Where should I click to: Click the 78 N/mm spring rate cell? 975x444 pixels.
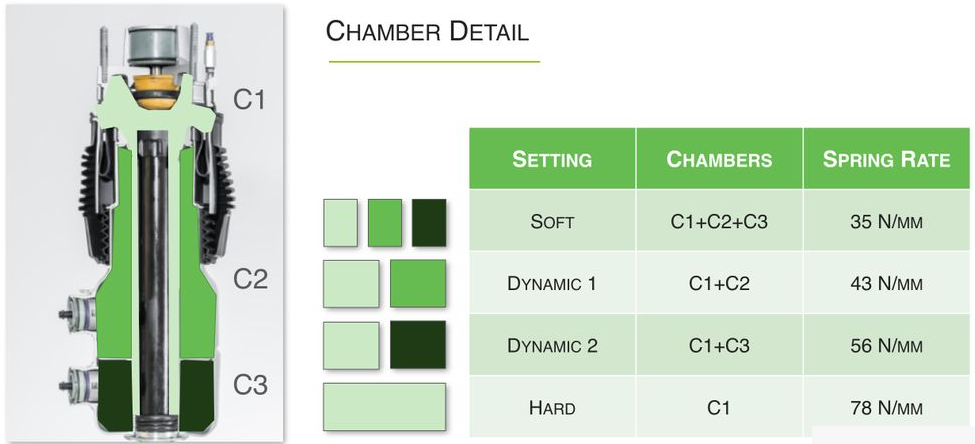pos(887,407)
